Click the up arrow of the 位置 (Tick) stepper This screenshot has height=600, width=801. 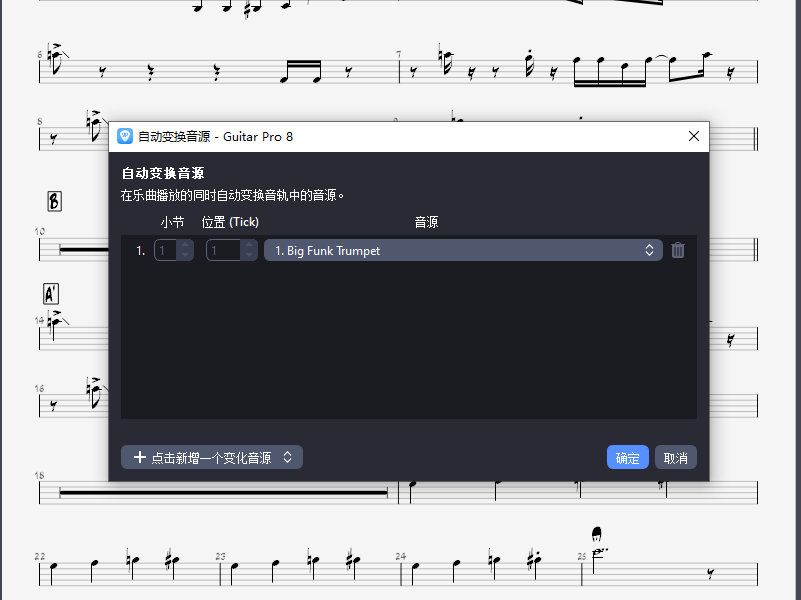pos(248,245)
